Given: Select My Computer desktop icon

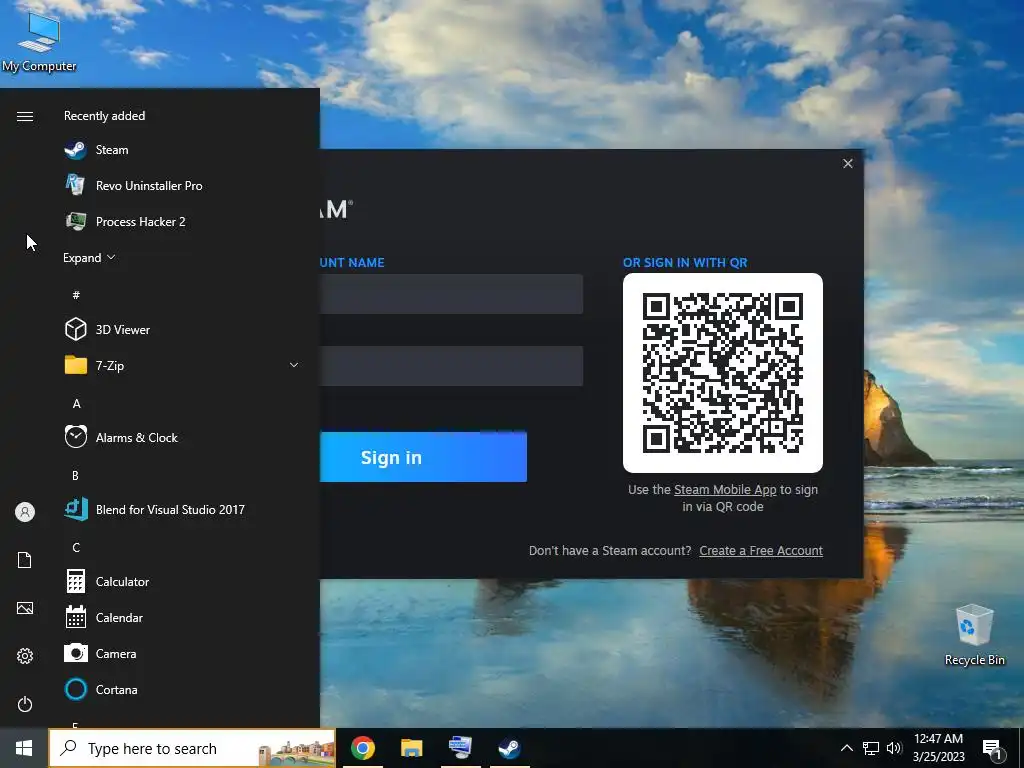Looking at the screenshot, I should [39, 41].
